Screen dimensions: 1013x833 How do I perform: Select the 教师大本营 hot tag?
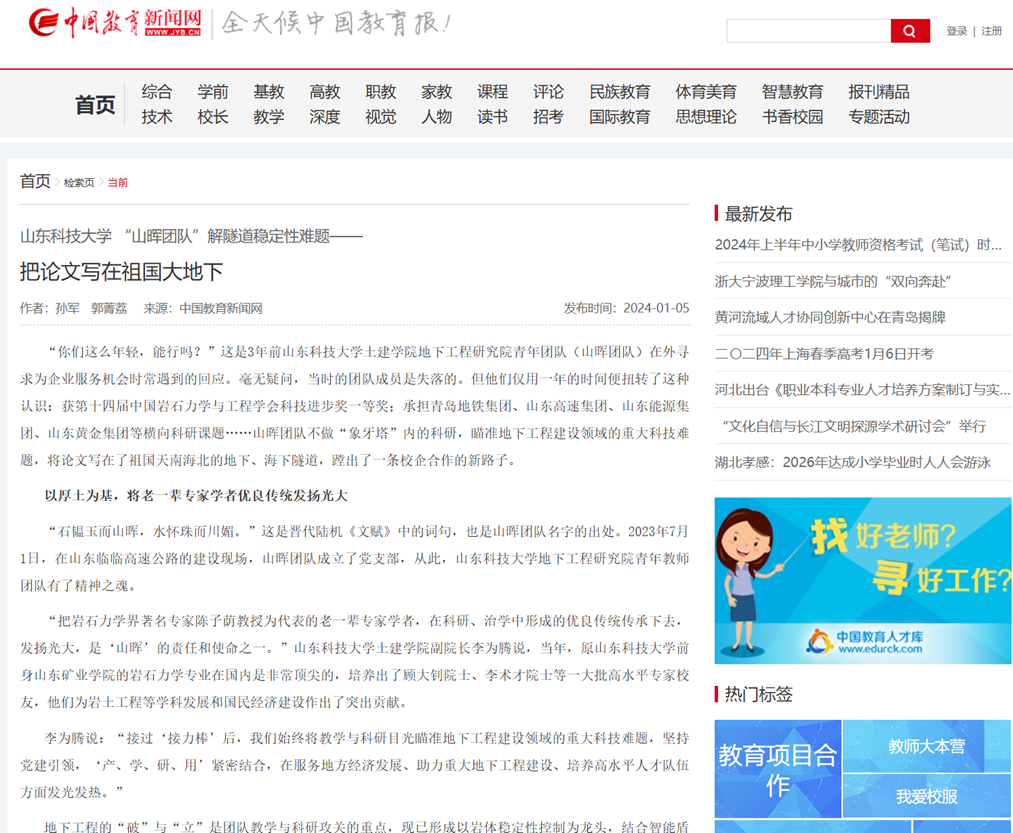tap(926, 746)
